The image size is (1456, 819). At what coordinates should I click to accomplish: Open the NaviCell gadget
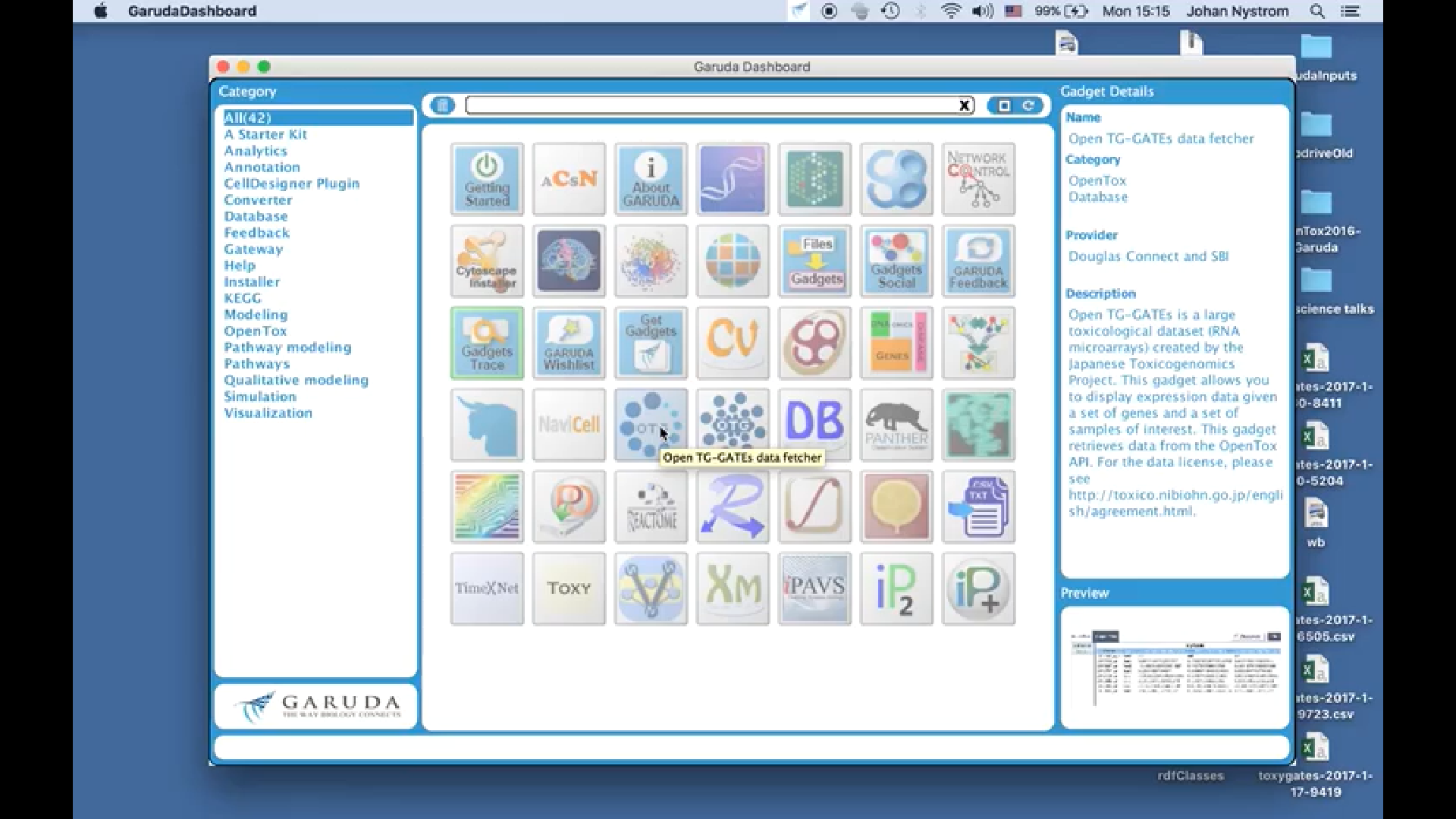click(569, 425)
